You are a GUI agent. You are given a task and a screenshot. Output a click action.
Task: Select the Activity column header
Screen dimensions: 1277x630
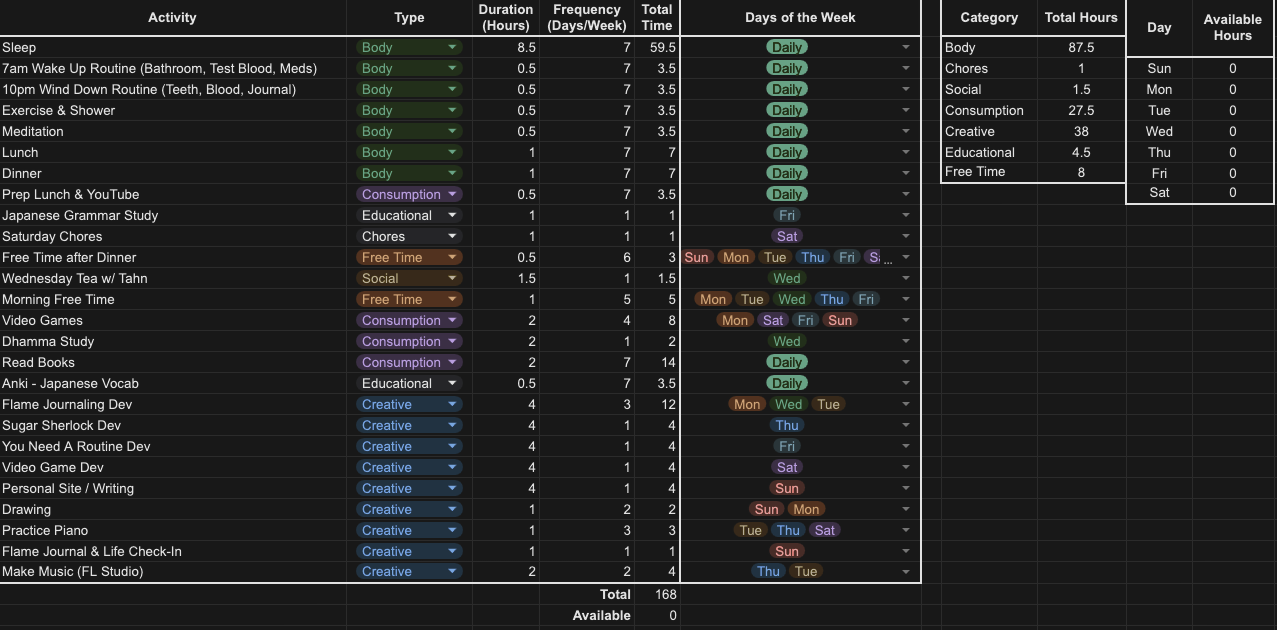172,18
